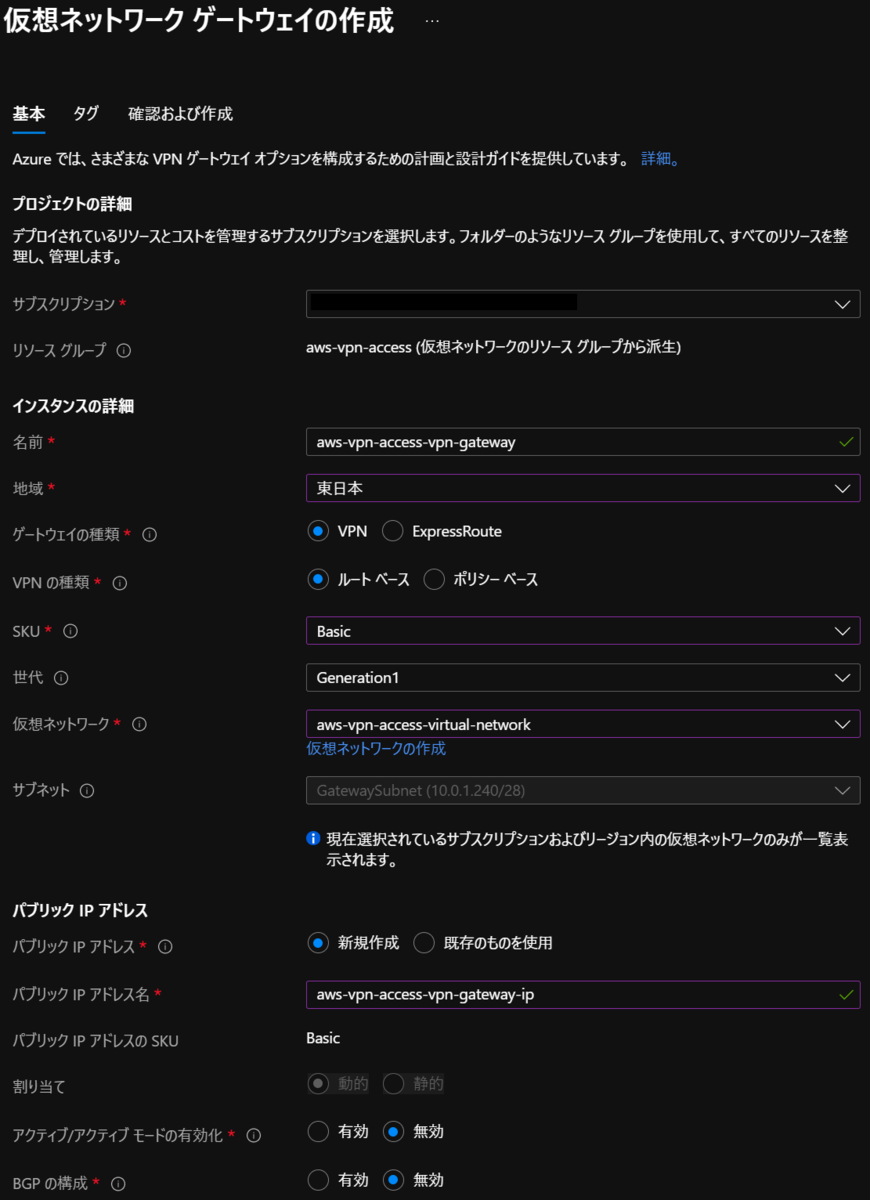The width and height of the screenshot is (870, 1200).
Task: Click info icon next to 仮想ネットワーク label
Action: (140, 724)
